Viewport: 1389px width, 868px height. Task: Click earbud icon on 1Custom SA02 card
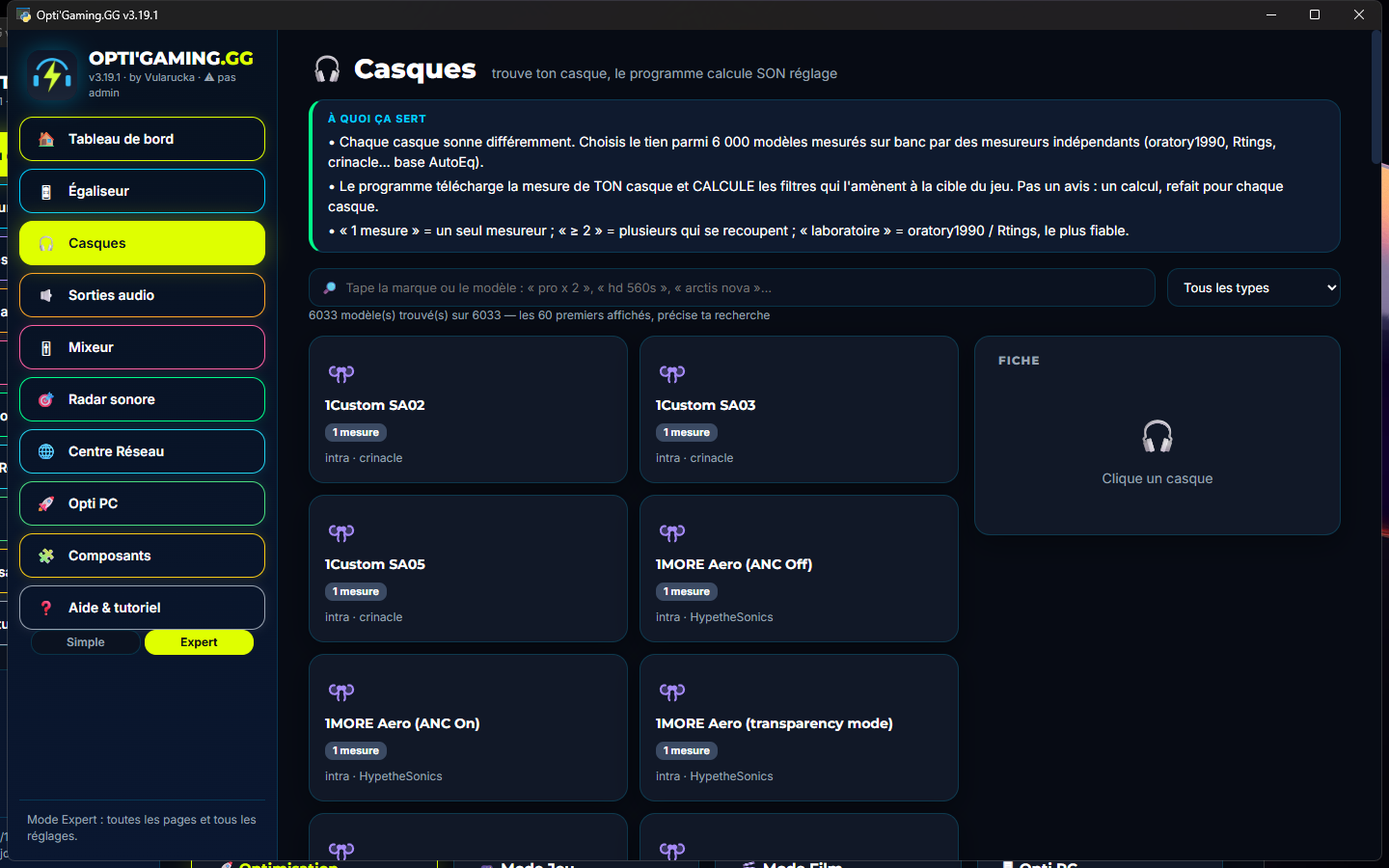click(x=341, y=373)
